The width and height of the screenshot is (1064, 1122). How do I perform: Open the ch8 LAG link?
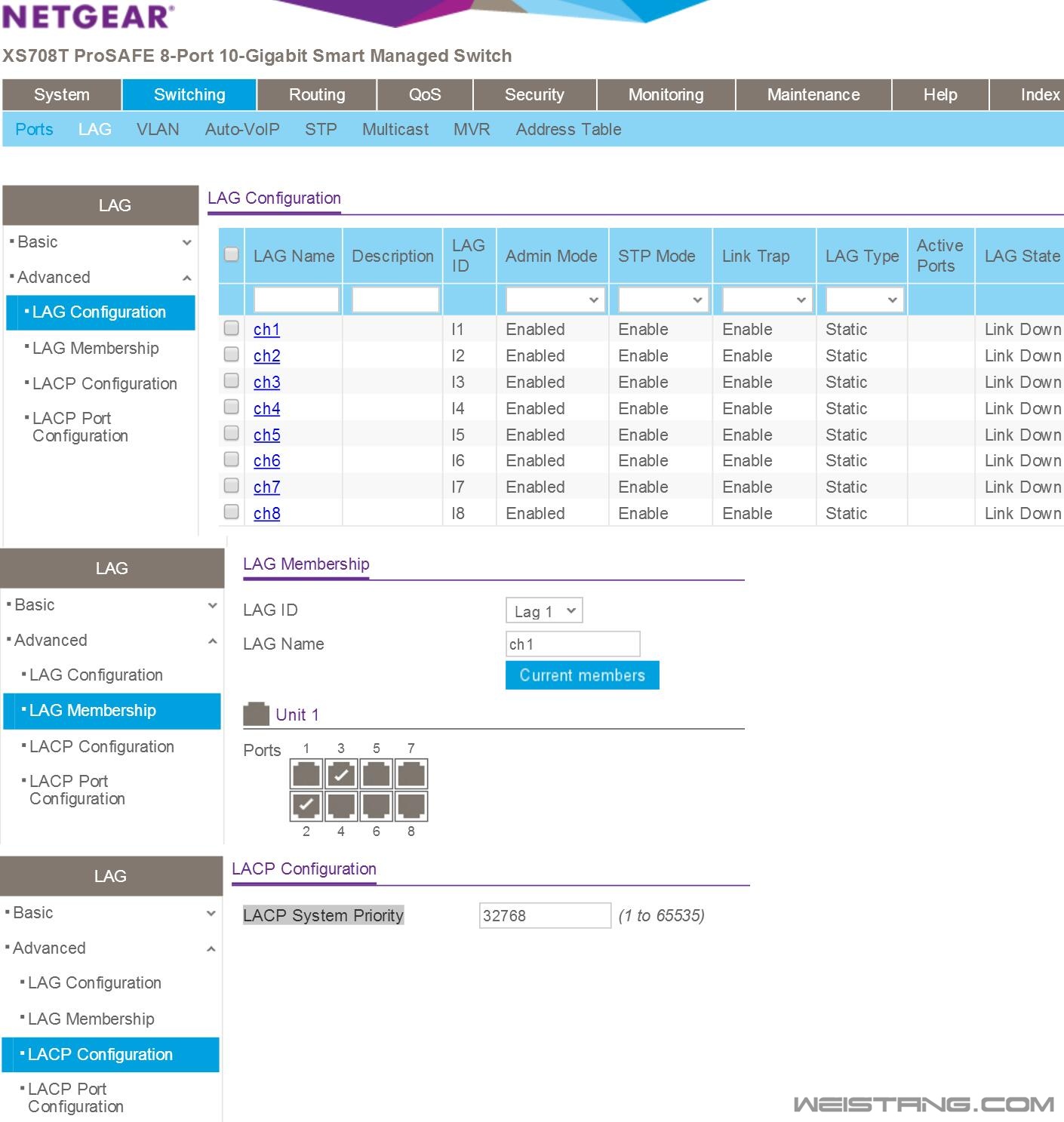(266, 514)
